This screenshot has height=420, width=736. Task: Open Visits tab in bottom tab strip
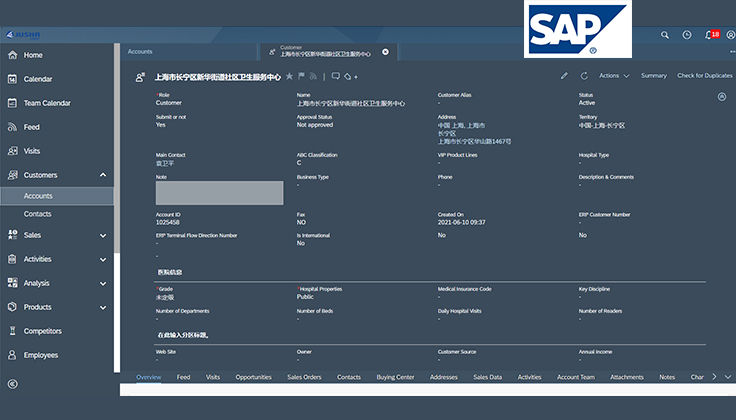(213, 377)
